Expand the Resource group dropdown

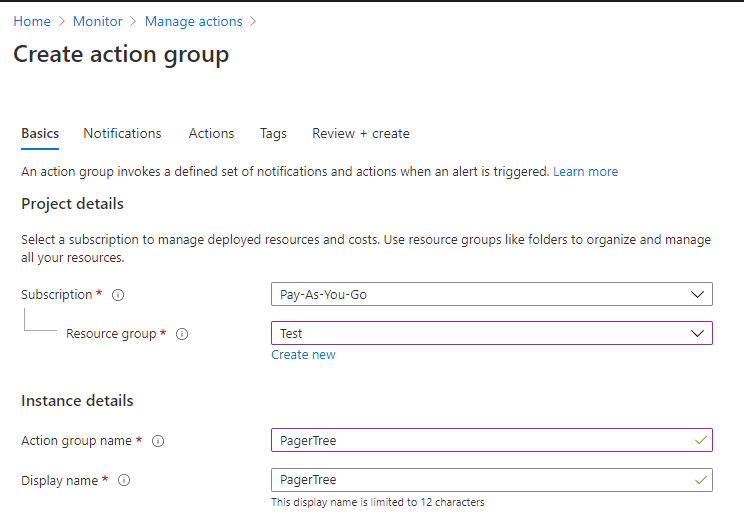coord(491,333)
